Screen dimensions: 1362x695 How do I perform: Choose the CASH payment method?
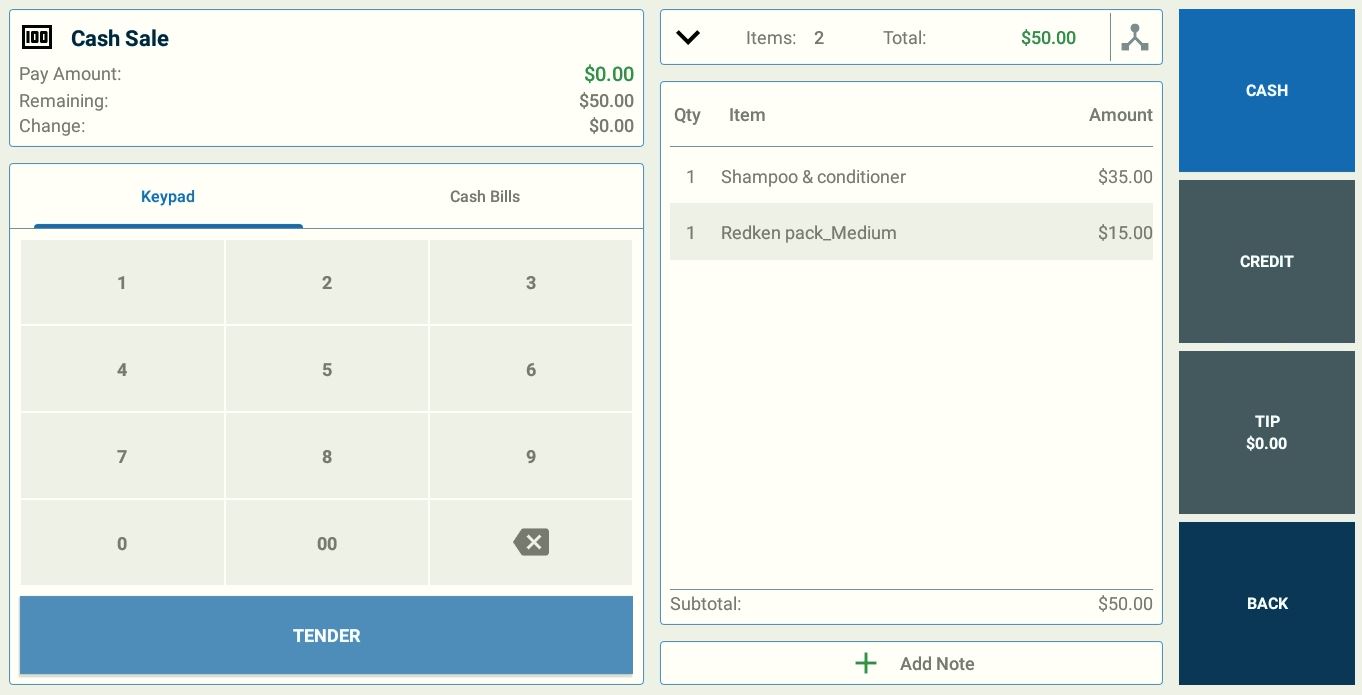tap(1266, 91)
